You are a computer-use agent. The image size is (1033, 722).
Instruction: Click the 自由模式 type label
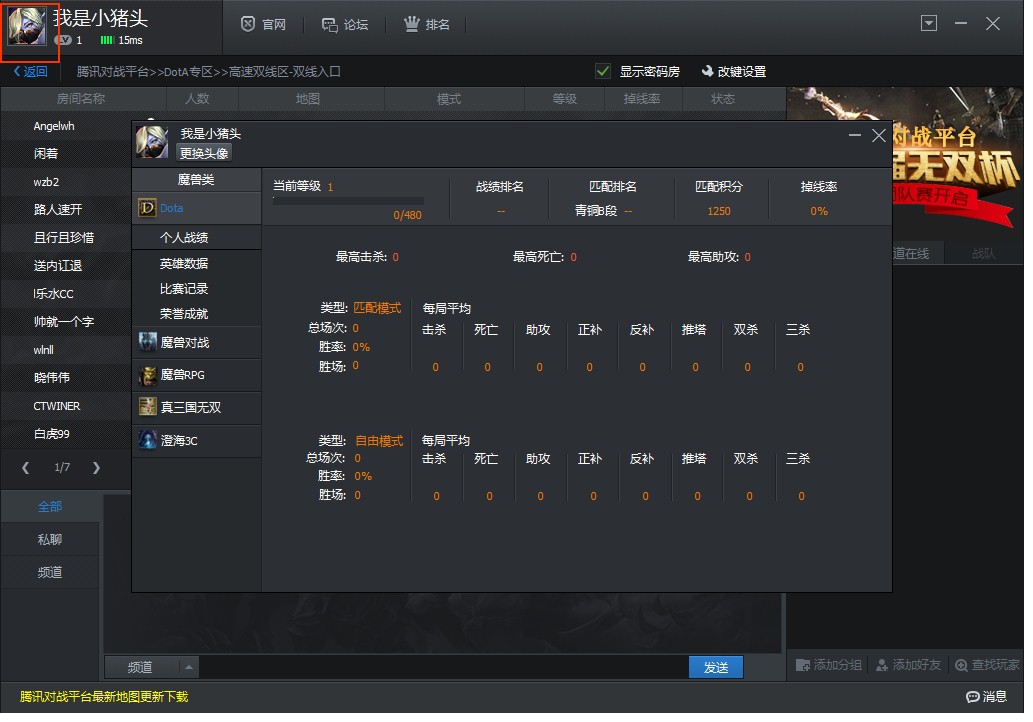tap(379, 441)
